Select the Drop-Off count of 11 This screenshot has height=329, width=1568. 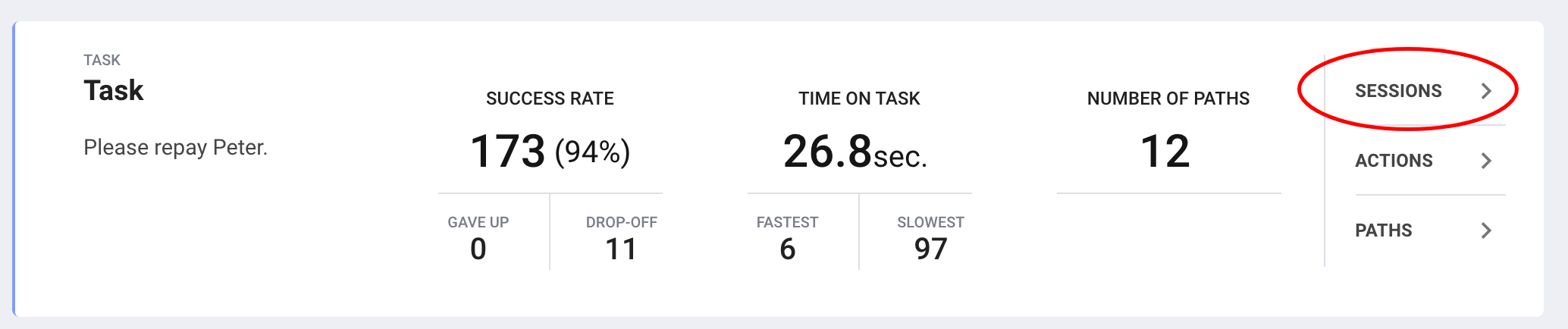(620, 249)
